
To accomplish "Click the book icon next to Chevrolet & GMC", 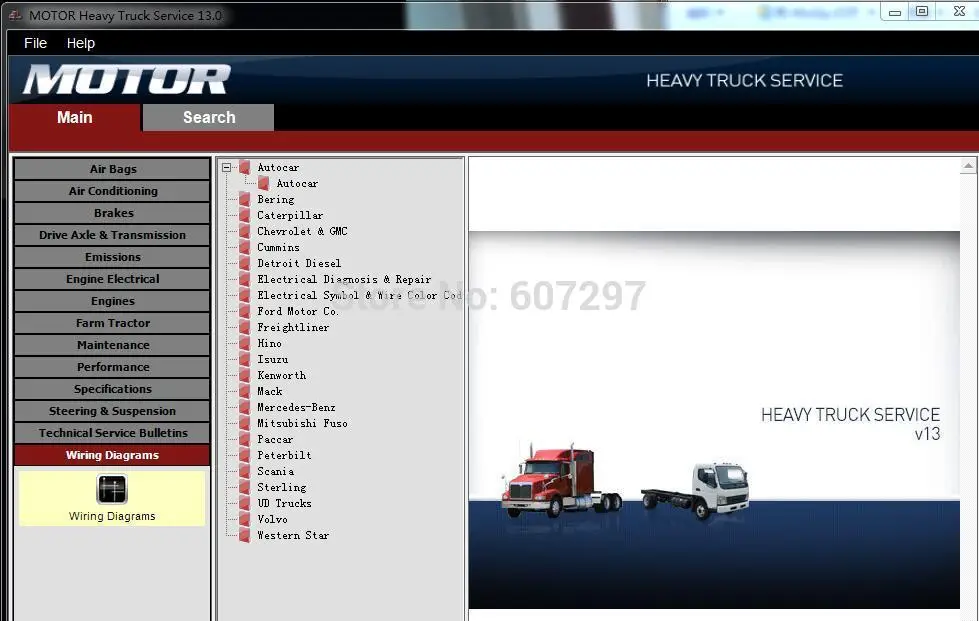I will (245, 232).
